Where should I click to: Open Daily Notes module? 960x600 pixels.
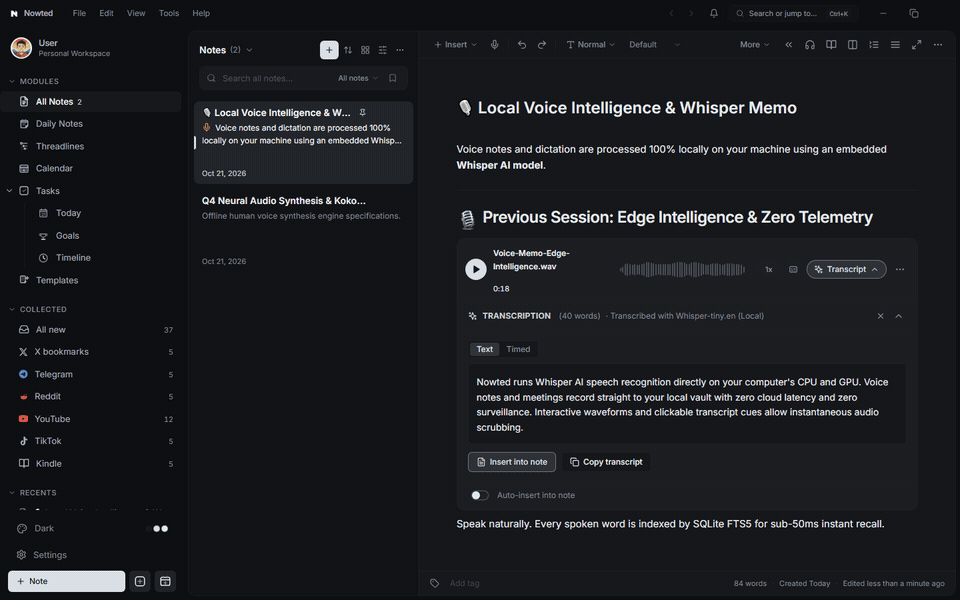tap(59, 124)
